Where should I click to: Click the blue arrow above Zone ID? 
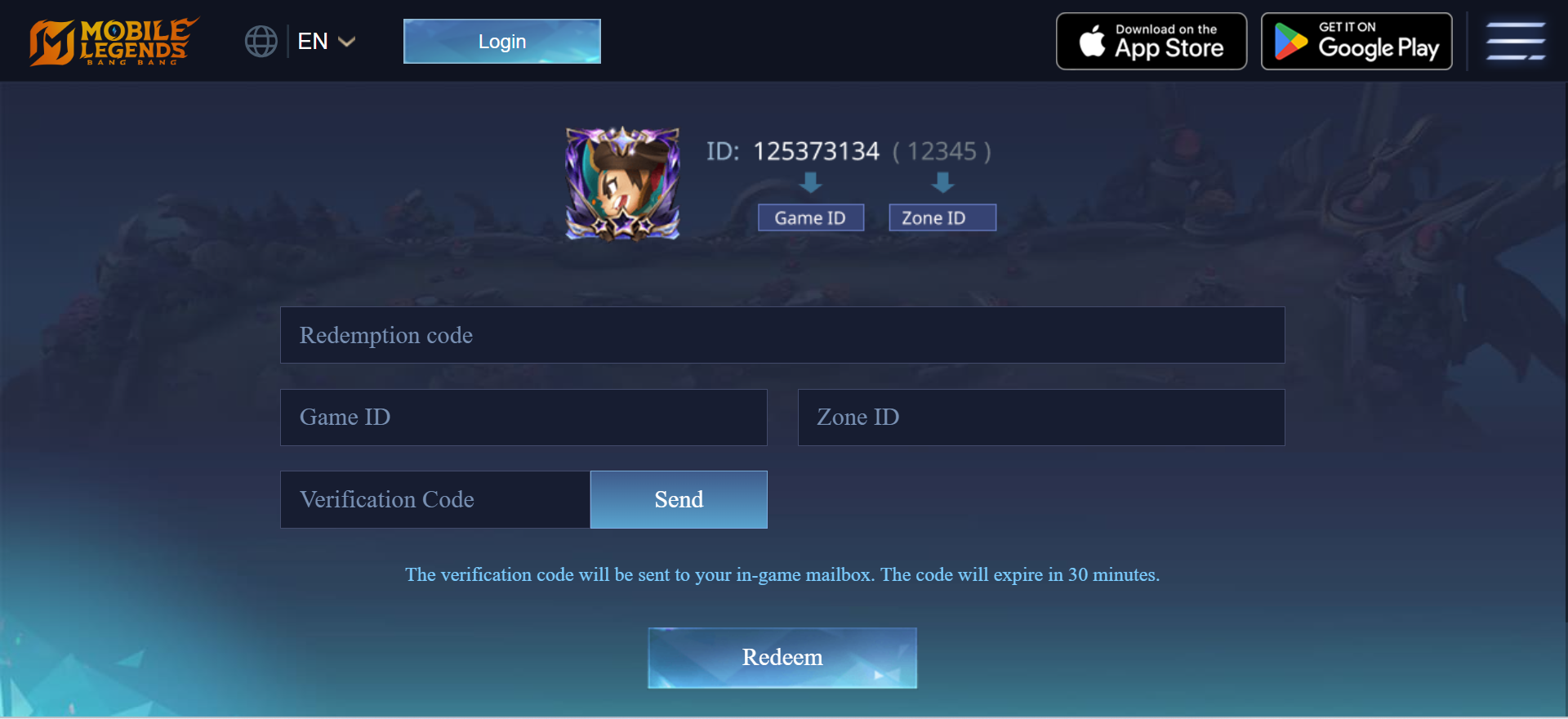942,182
